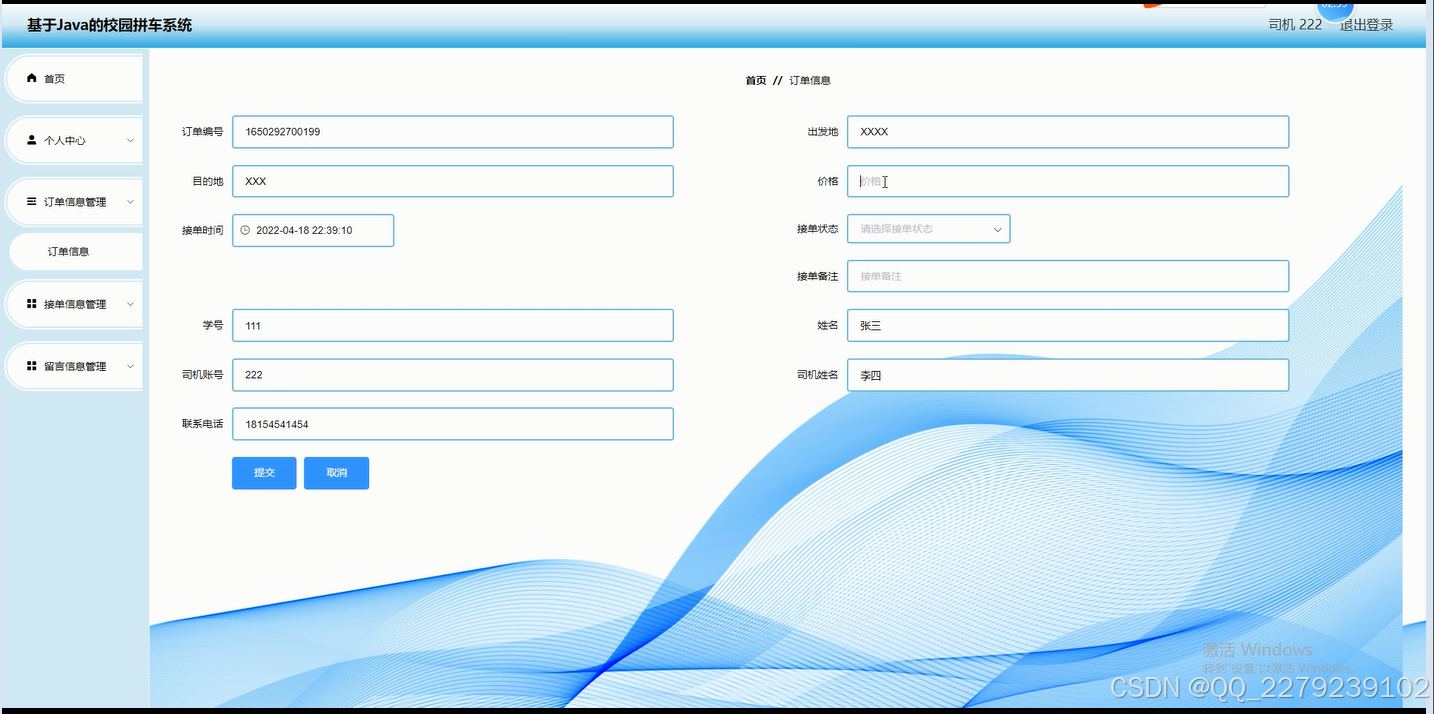1434x714 pixels.
Task: Click the home icon beside 首页
Action: [x=32, y=78]
